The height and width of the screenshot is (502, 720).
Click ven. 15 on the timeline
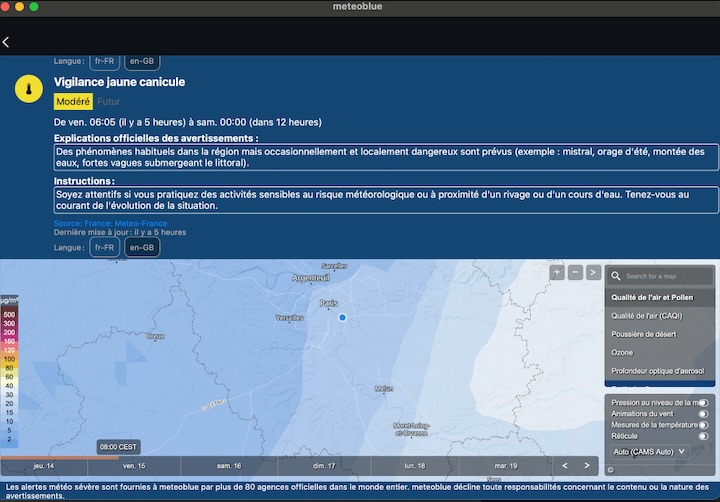pos(134,466)
